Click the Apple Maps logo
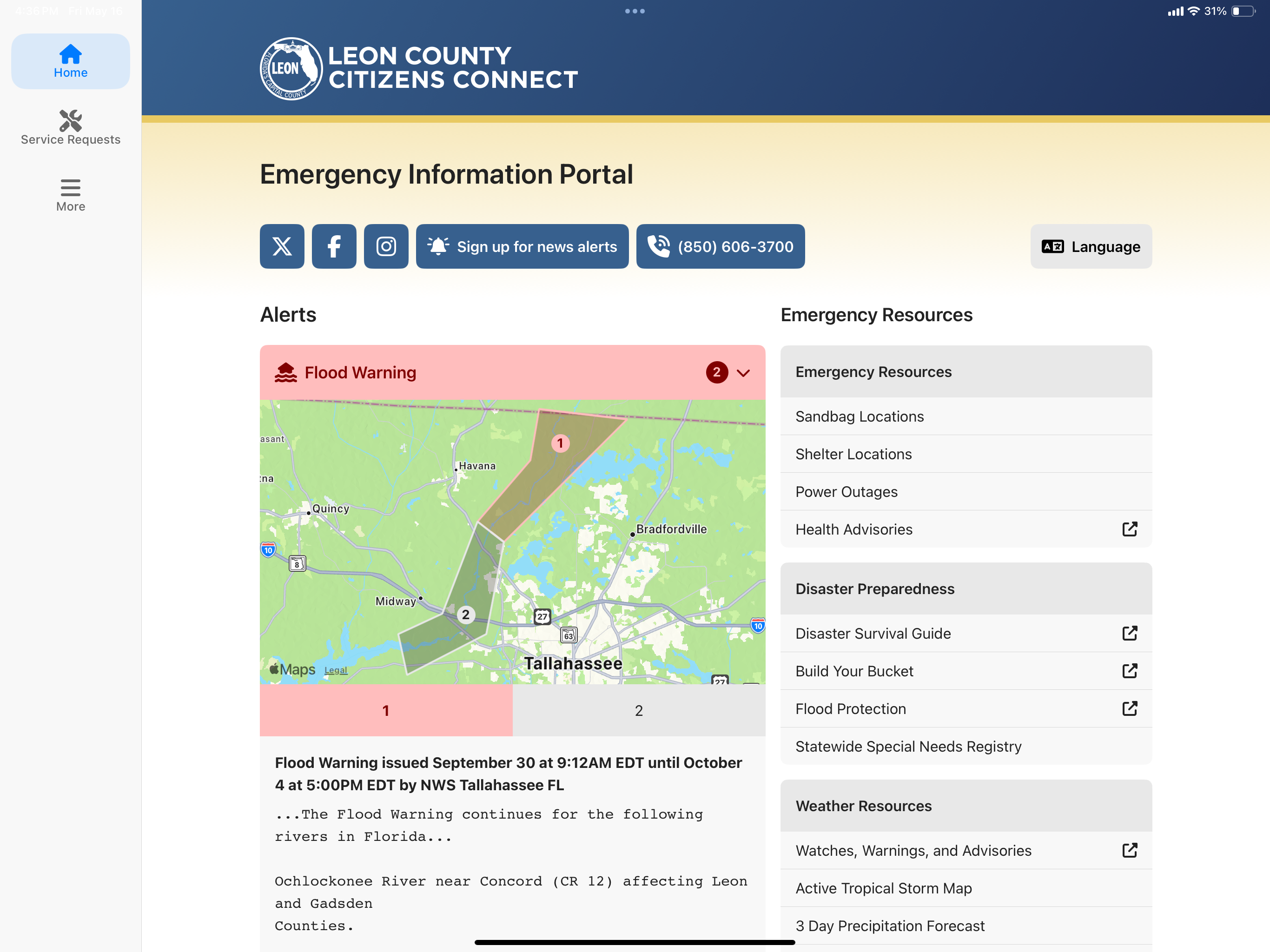1270x952 pixels. (292, 669)
